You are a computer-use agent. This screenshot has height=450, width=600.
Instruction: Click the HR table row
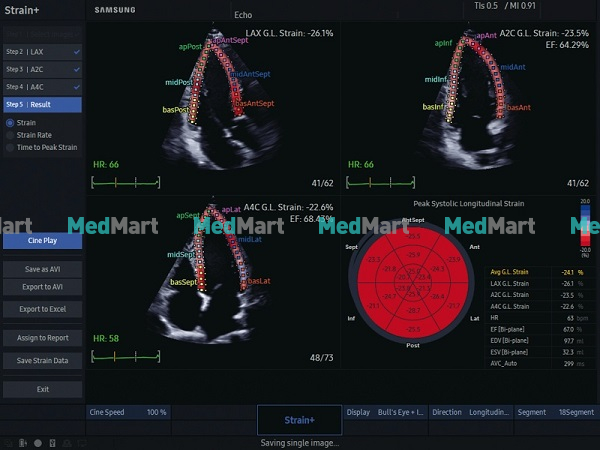(540, 318)
